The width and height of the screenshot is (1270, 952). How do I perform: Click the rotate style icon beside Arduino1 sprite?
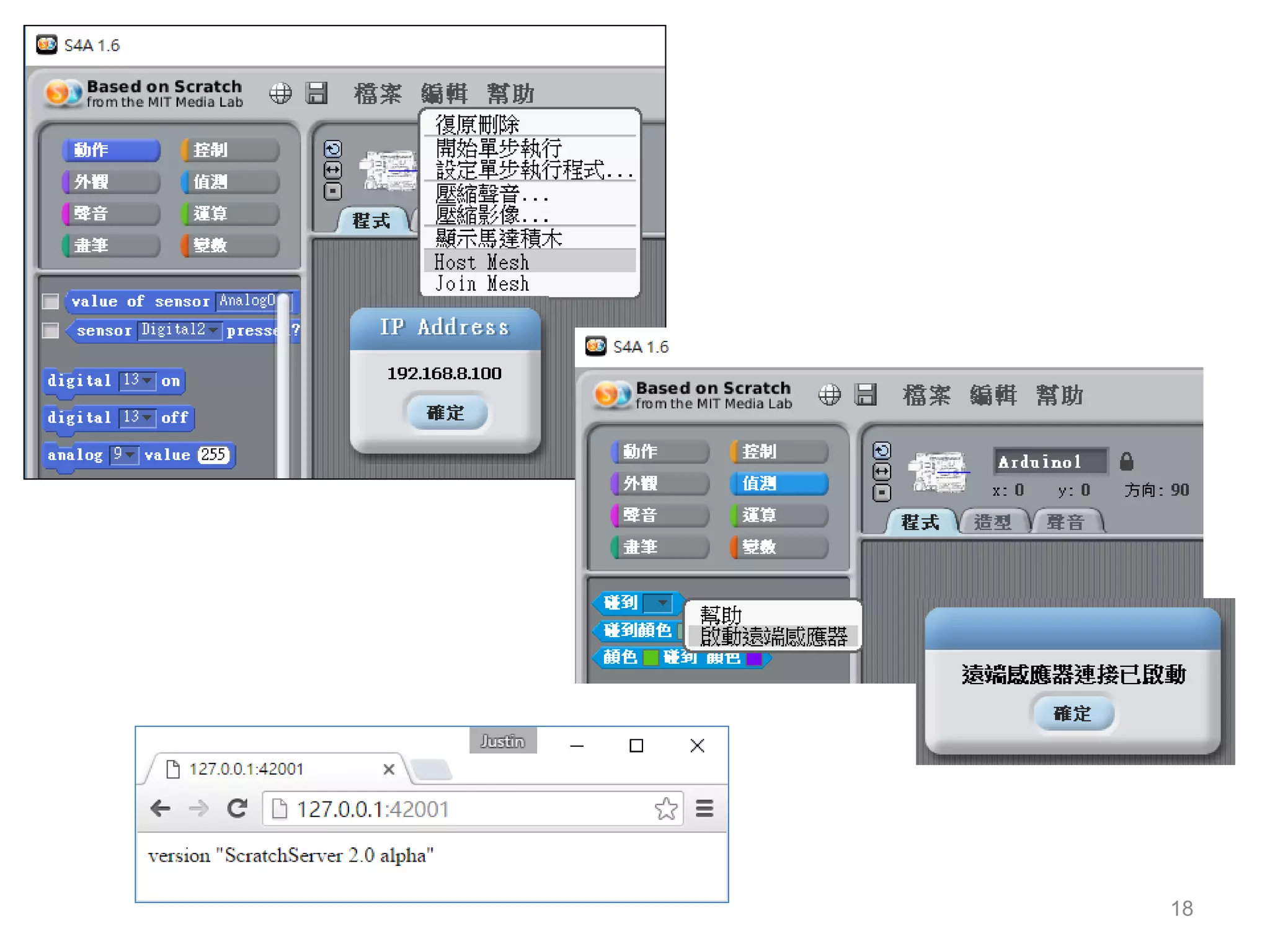pyautogui.click(x=881, y=451)
